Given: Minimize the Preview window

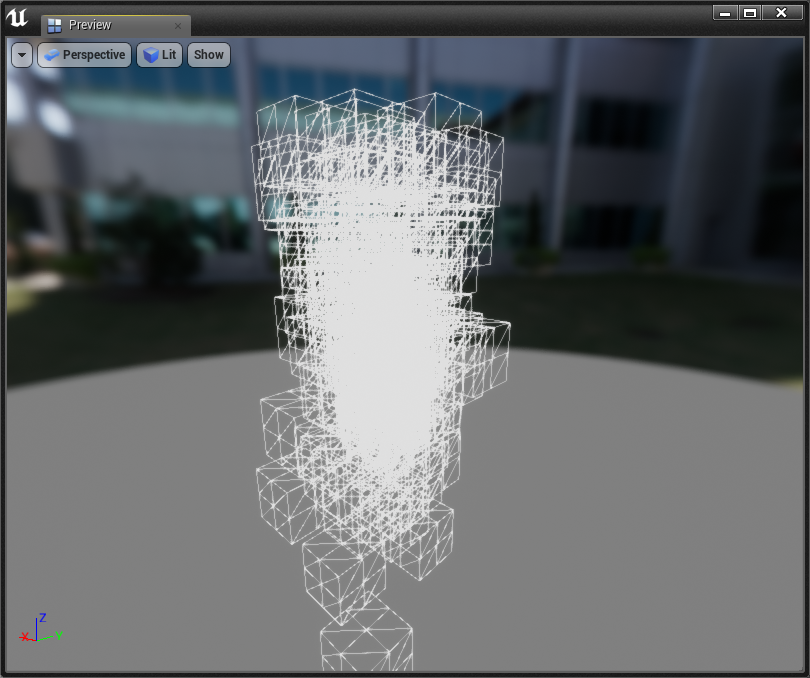Looking at the screenshot, I should pyautogui.click(x=725, y=13).
